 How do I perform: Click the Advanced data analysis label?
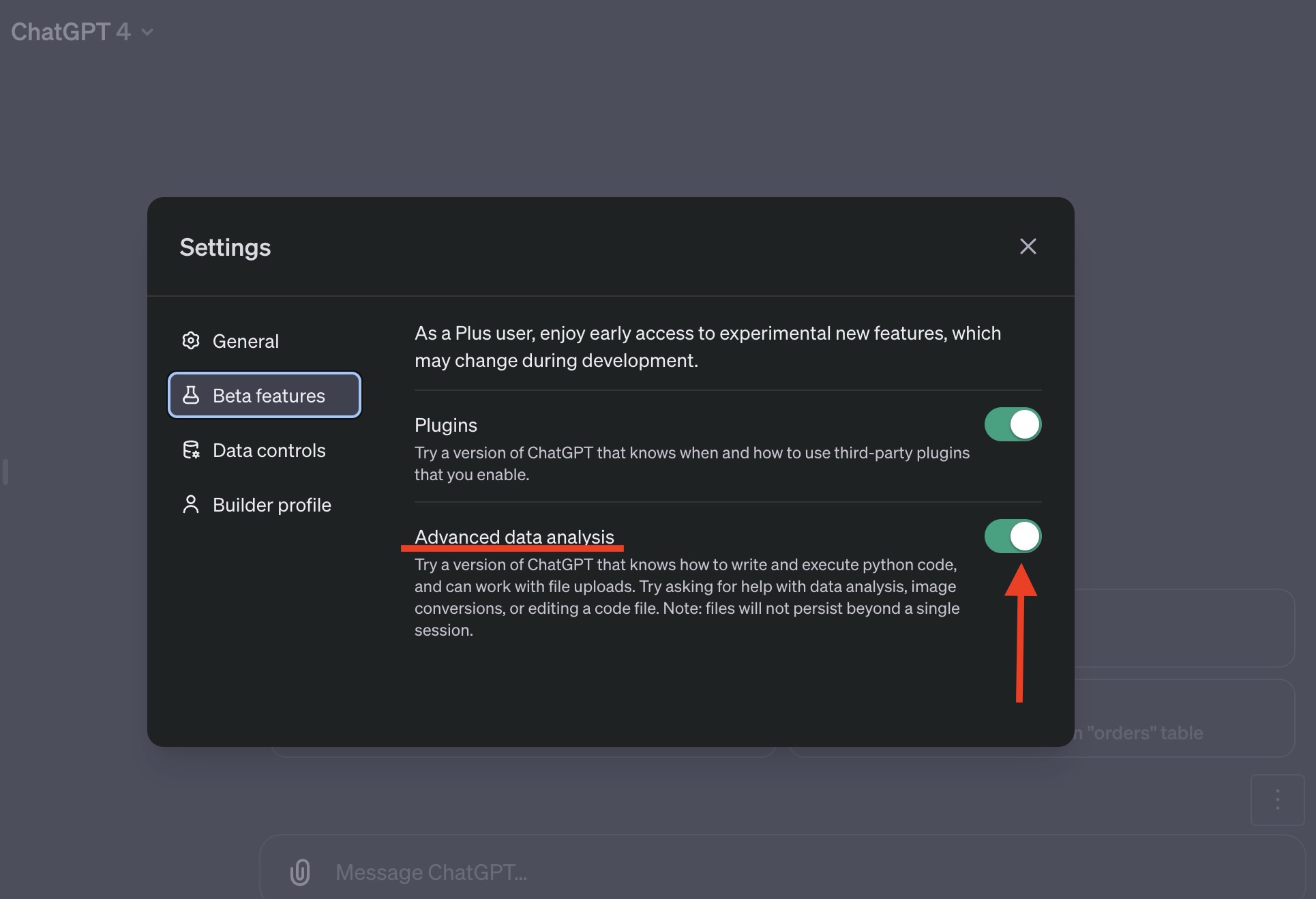pyautogui.click(x=514, y=536)
